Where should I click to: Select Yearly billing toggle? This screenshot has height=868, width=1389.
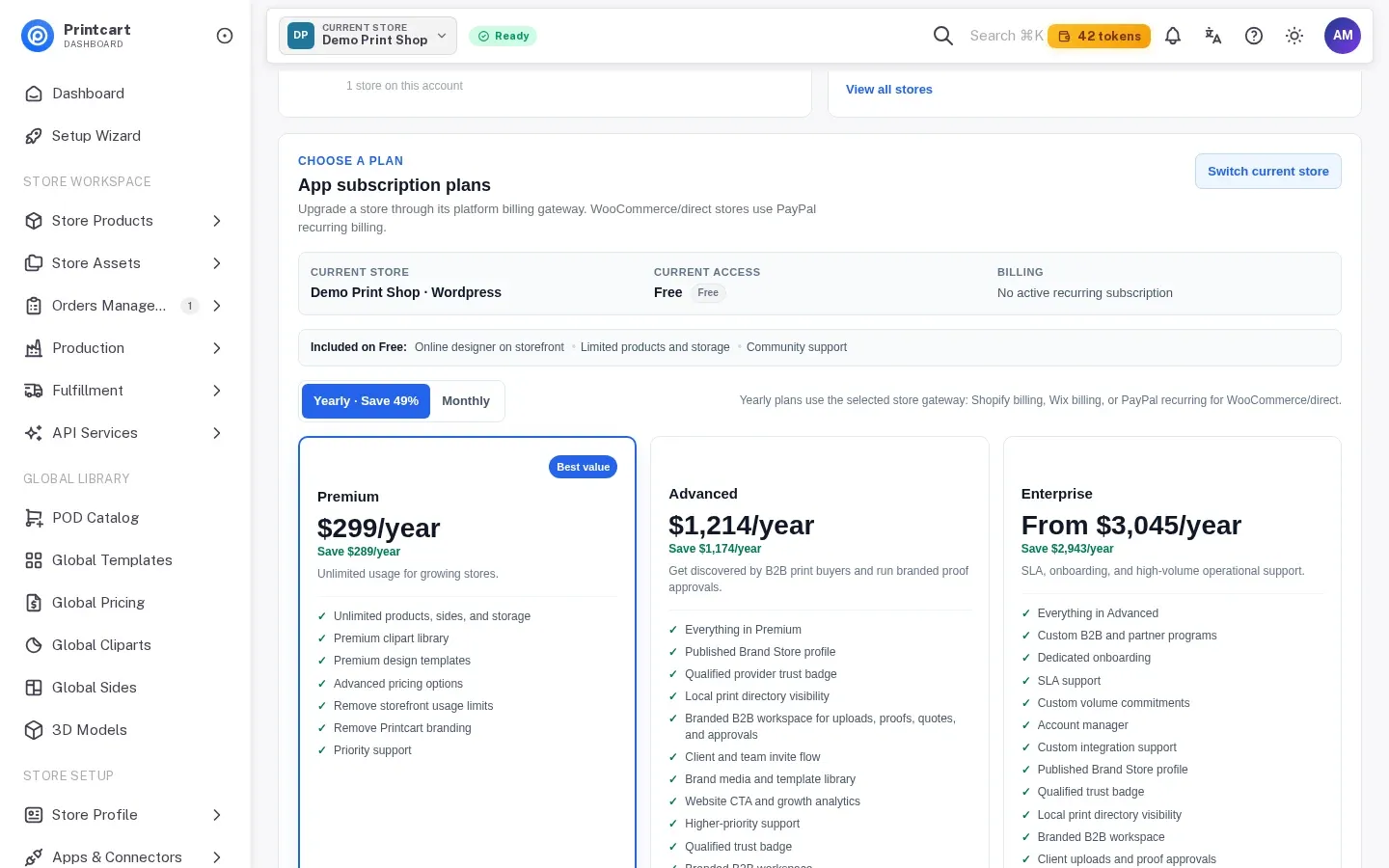(366, 401)
